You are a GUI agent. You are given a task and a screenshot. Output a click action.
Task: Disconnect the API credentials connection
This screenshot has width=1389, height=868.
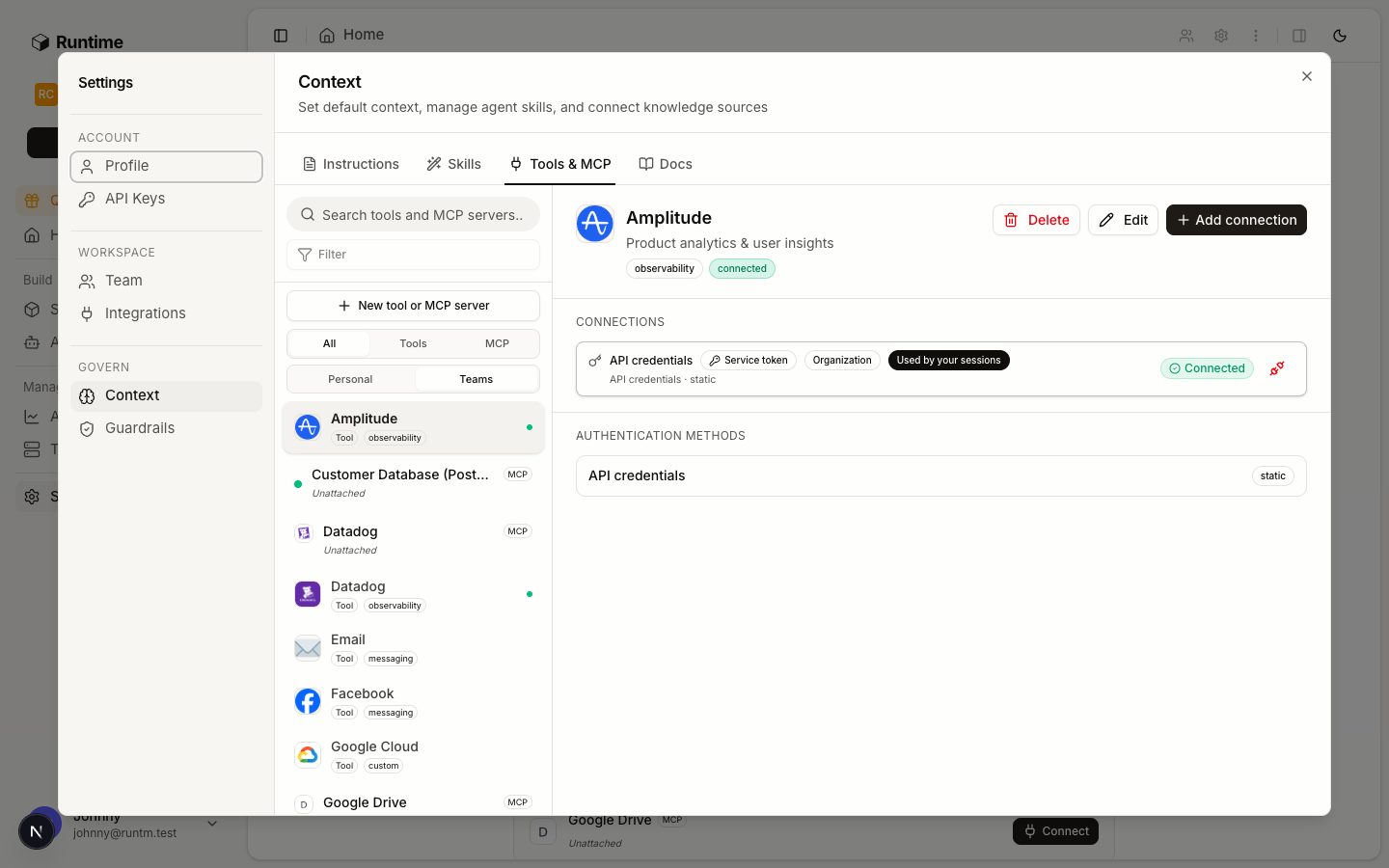pyautogui.click(x=1277, y=368)
